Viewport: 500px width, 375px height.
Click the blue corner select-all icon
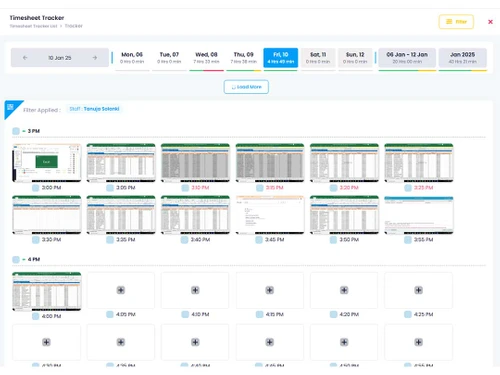pos(10,107)
